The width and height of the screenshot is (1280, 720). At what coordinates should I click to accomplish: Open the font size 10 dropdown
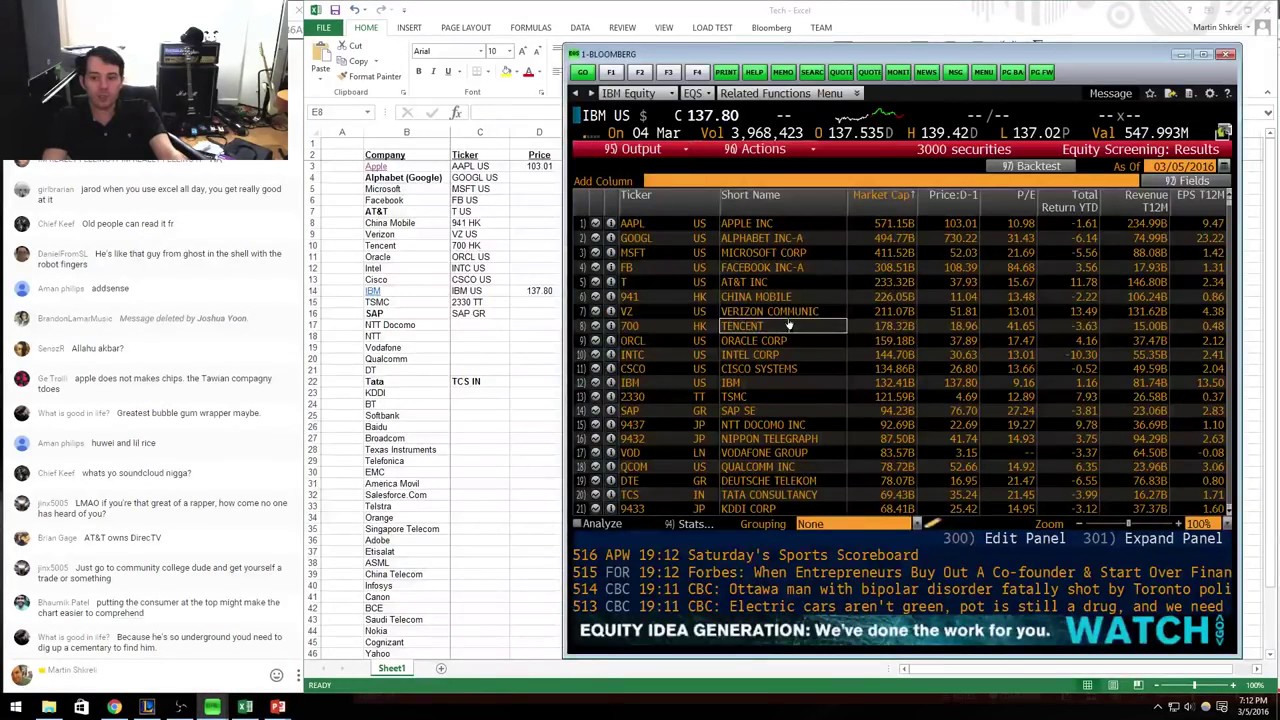tap(509, 51)
